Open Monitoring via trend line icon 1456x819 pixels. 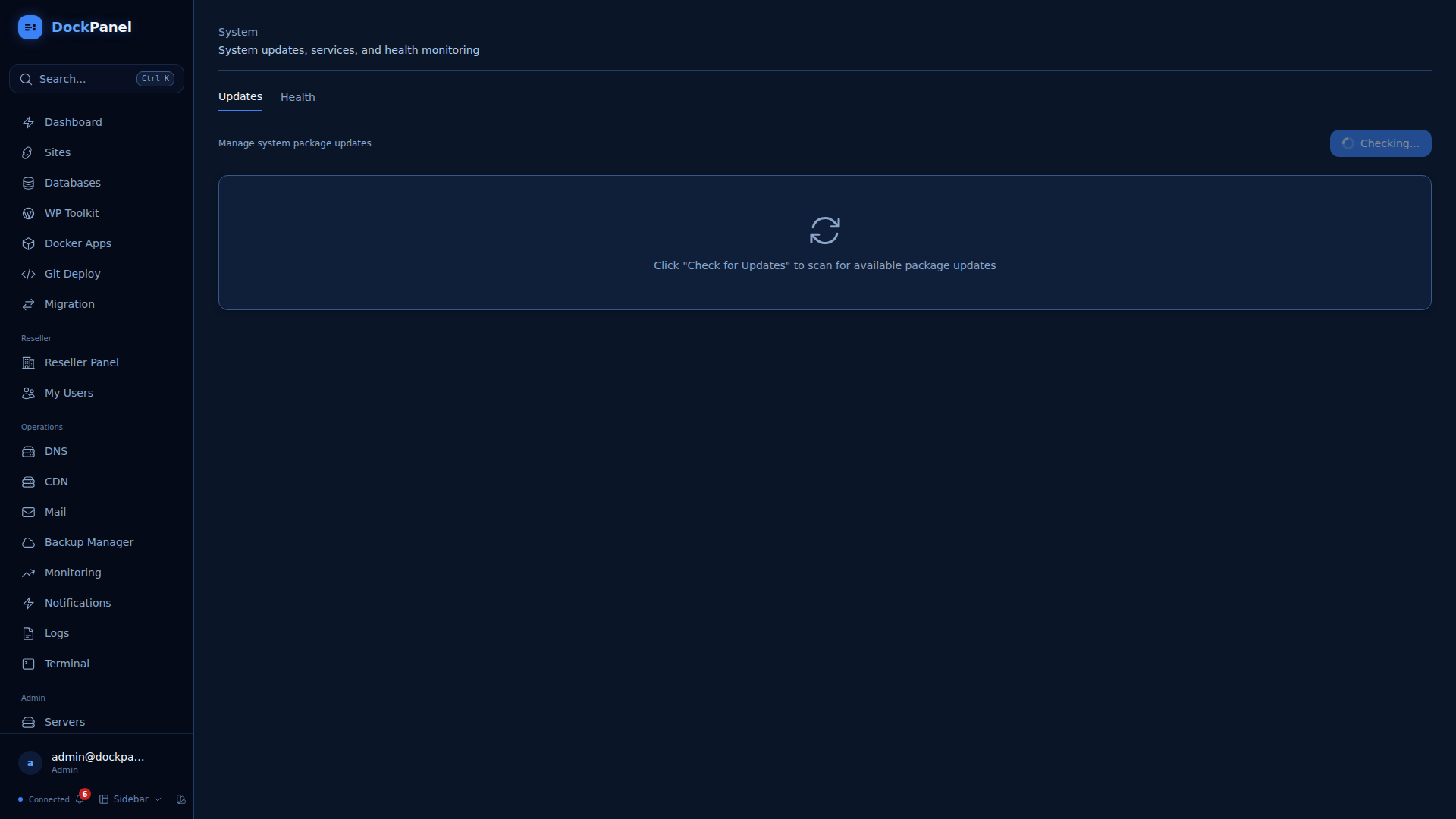tap(29, 573)
